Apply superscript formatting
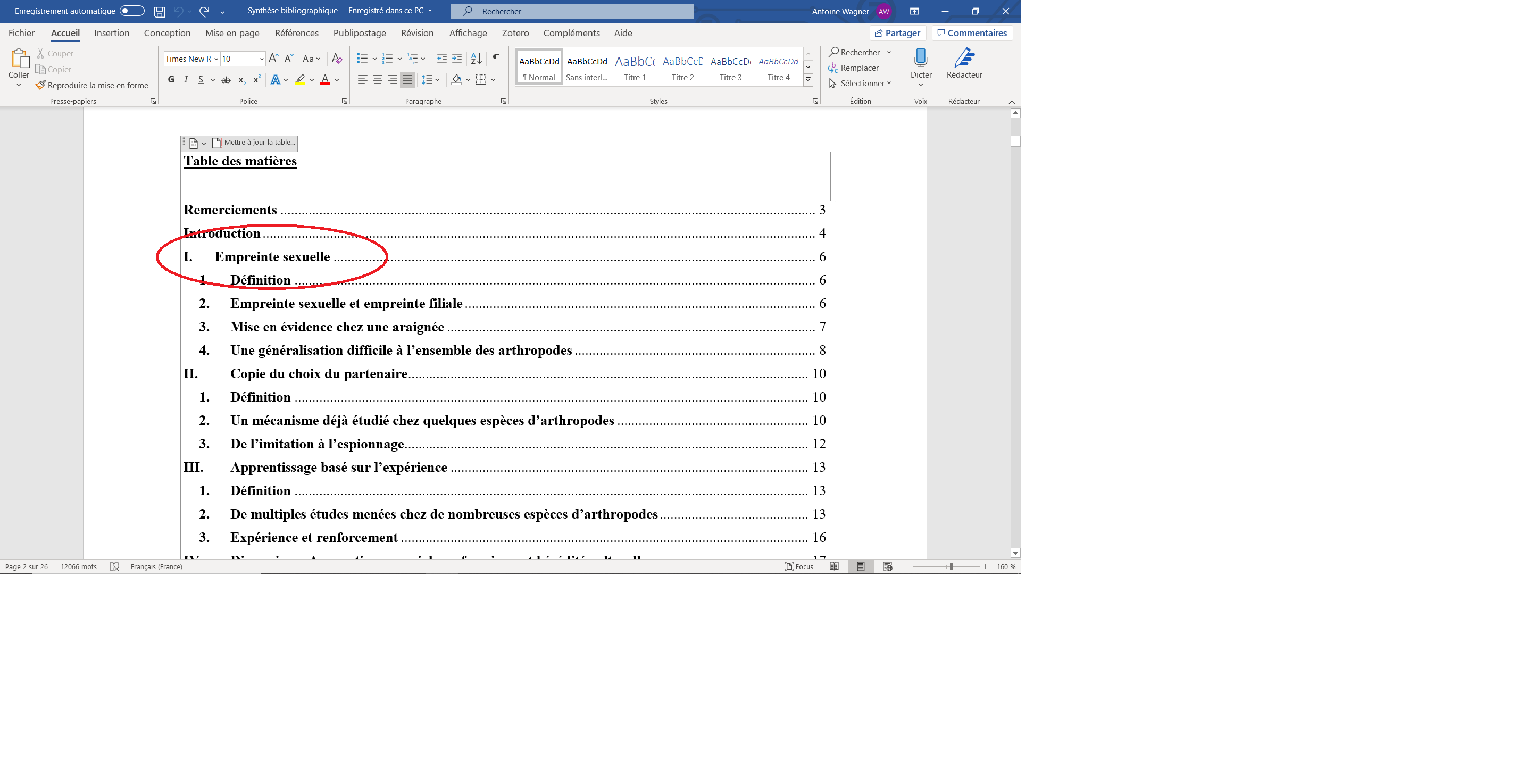Screen dimensions: 1534x784 [257, 80]
